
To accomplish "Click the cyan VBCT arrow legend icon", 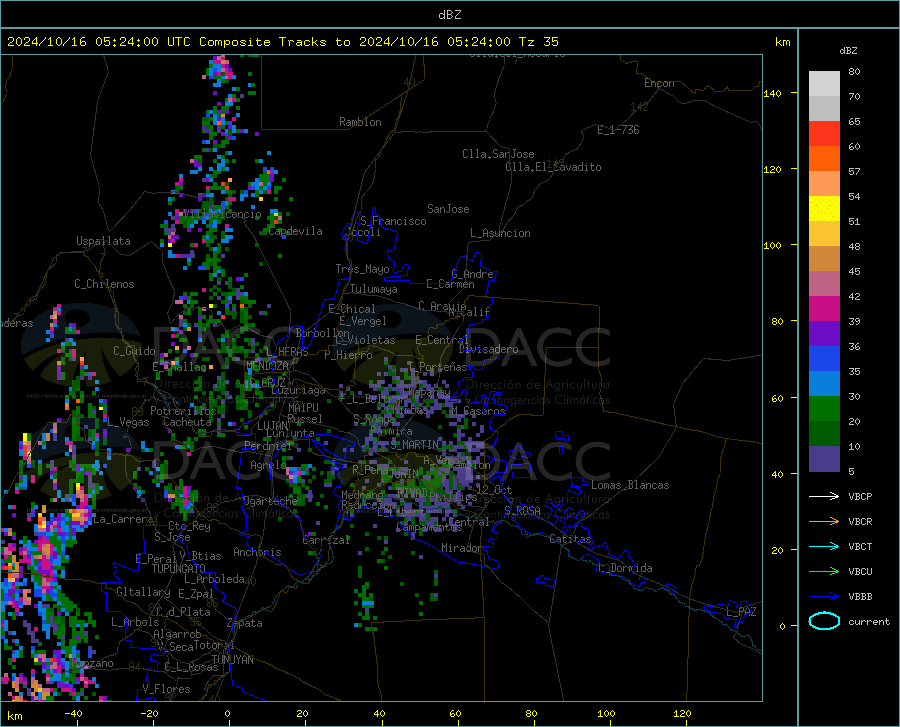I will click(824, 546).
